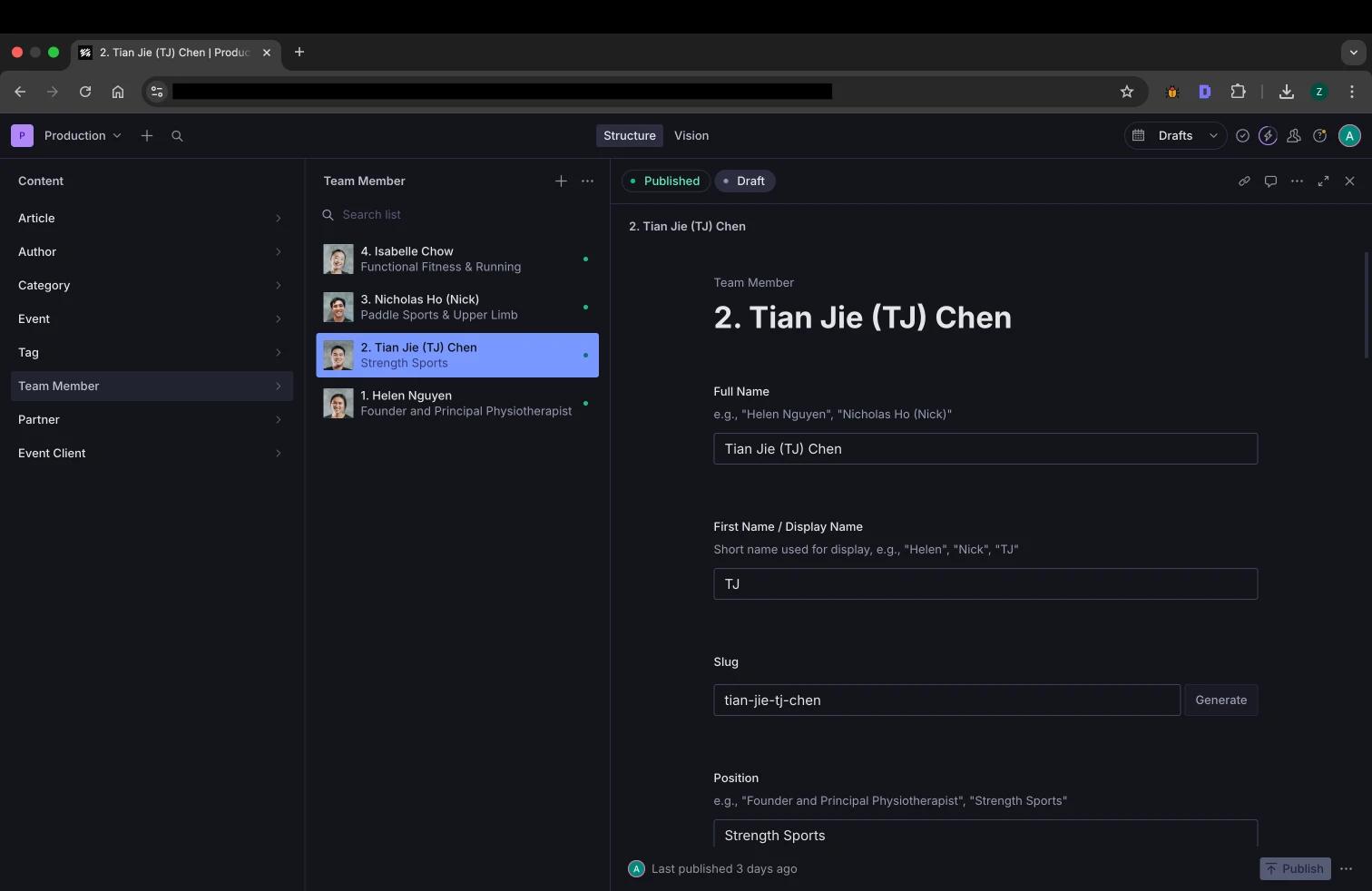The width and height of the screenshot is (1372, 891).
Task: Expand the Article content type
Action: click(151, 218)
